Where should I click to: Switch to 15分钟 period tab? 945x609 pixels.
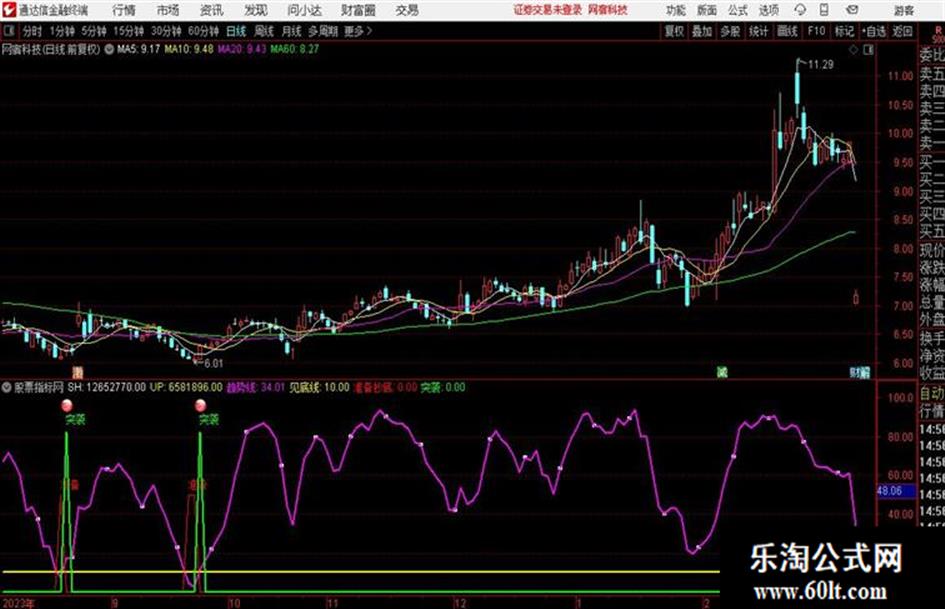coord(129,31)
